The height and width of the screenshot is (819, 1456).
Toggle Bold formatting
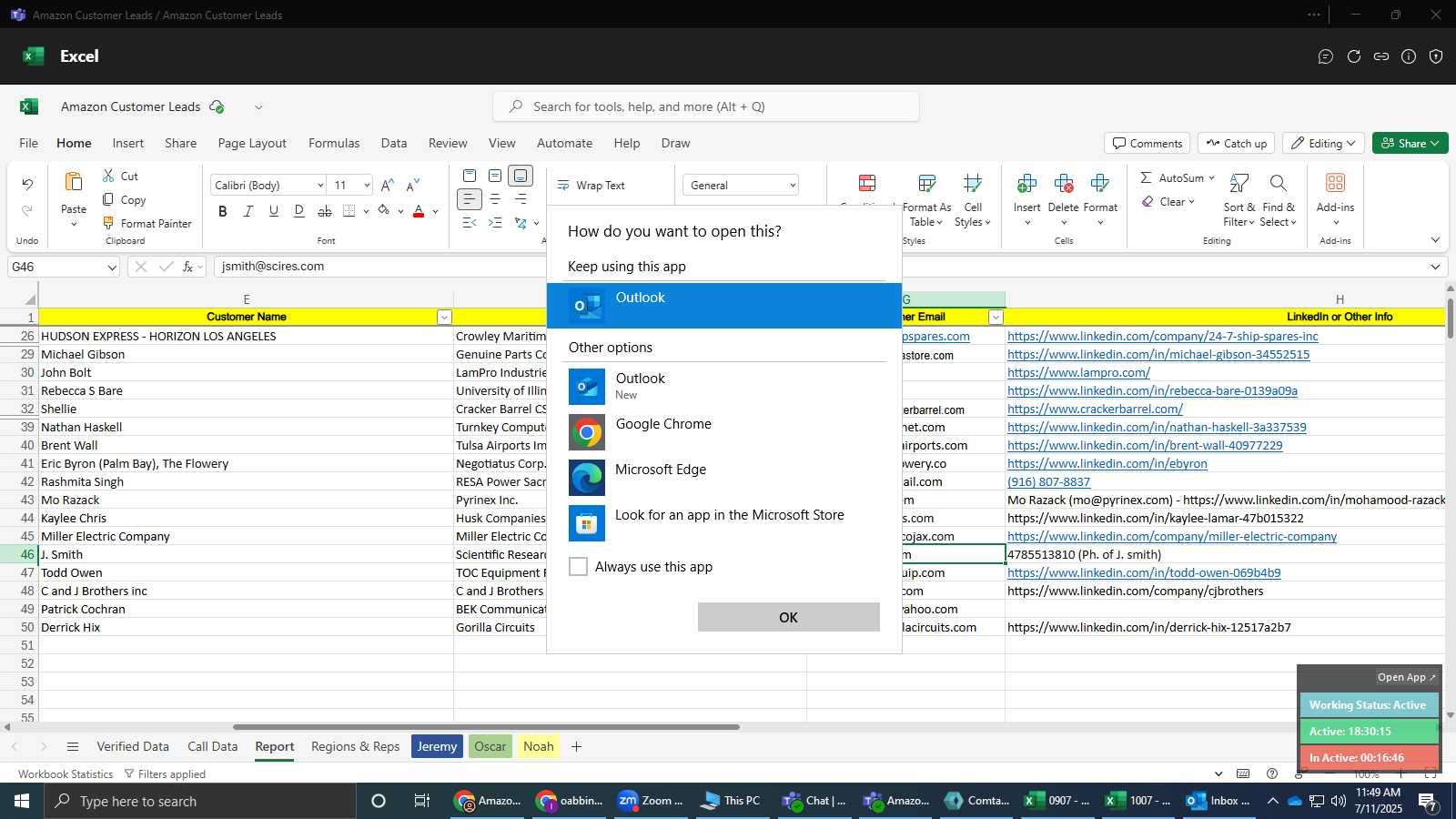click(x=223, y=211)
